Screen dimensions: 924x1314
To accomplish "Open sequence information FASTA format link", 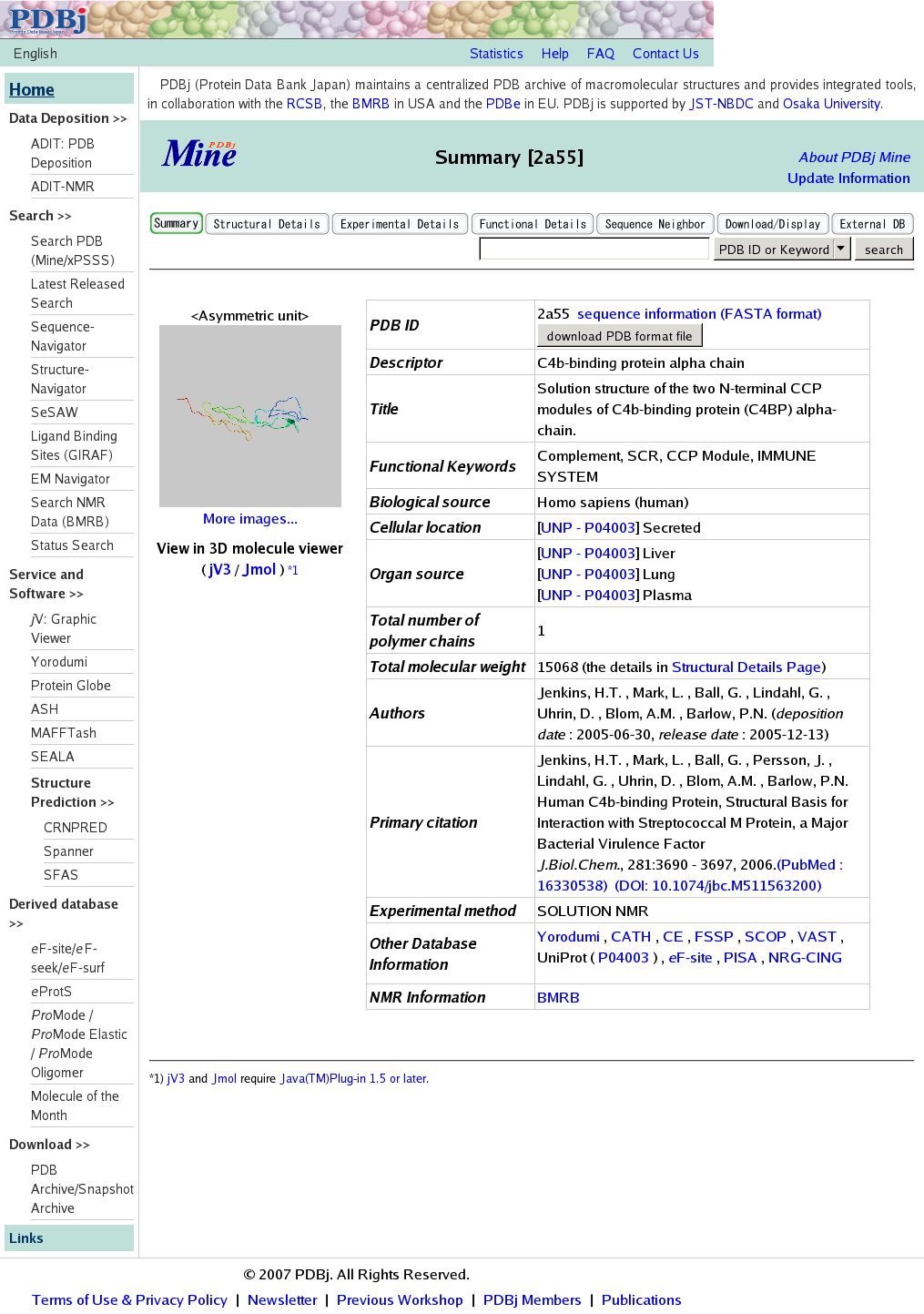I will [x=699, y=313].
